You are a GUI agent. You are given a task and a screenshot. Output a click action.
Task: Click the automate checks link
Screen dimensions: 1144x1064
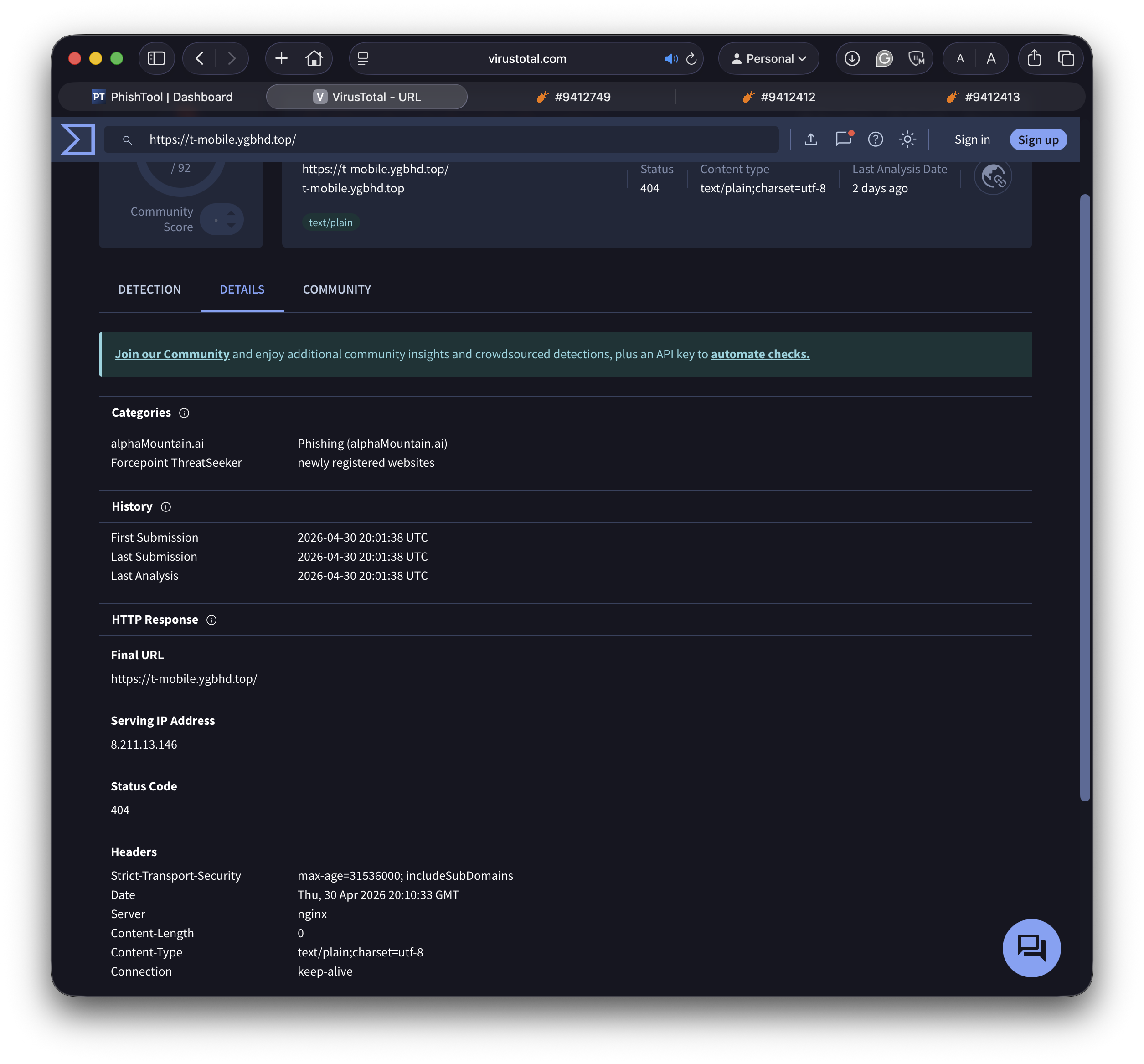(x=760, y=354)
